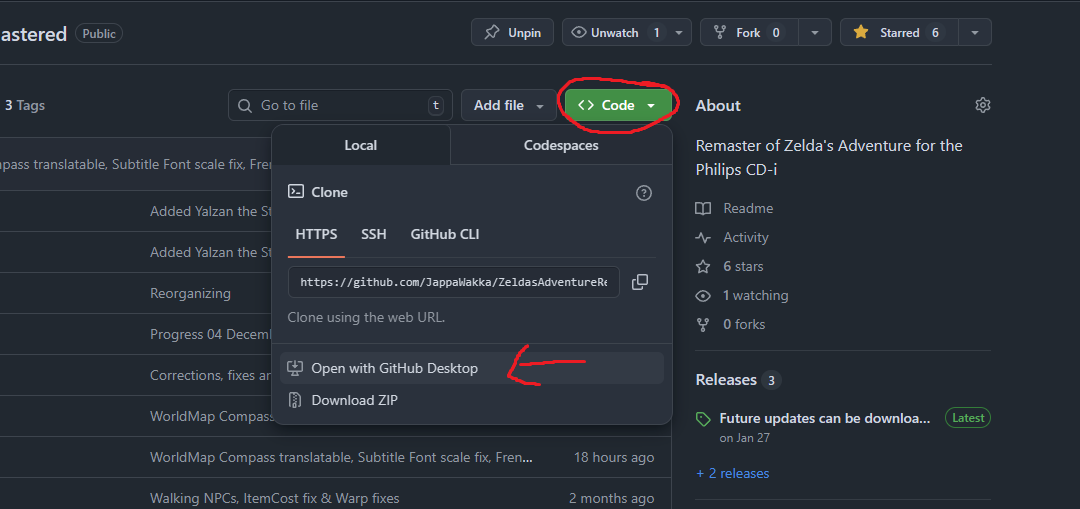
Task: Click the release tag icon
Action: tap(703, 419)
